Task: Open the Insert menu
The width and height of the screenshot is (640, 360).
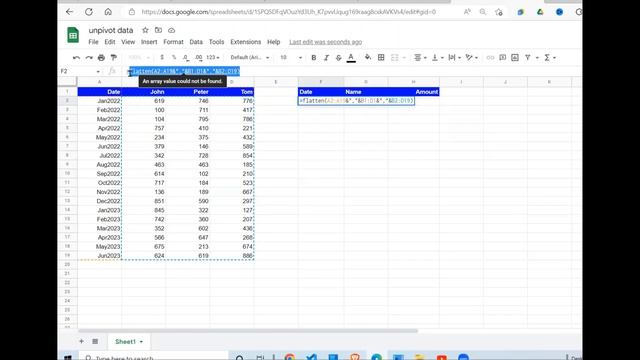Action: (x=149, y=42)
